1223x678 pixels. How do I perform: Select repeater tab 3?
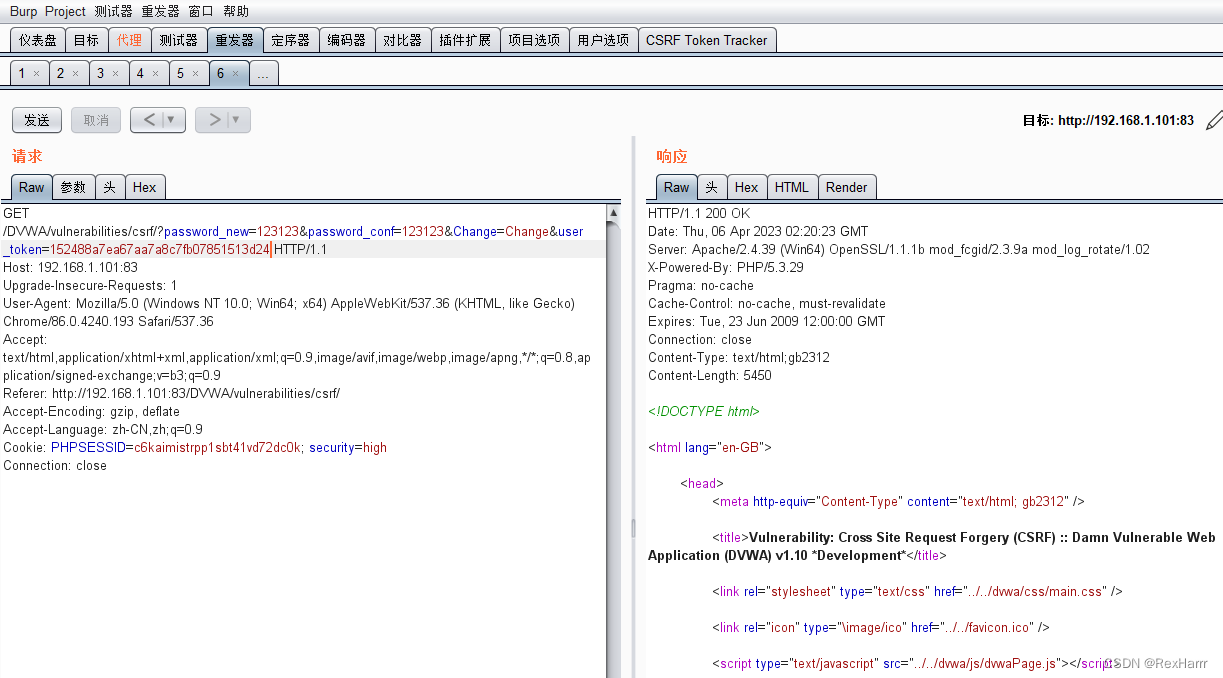tap(100, 73)
